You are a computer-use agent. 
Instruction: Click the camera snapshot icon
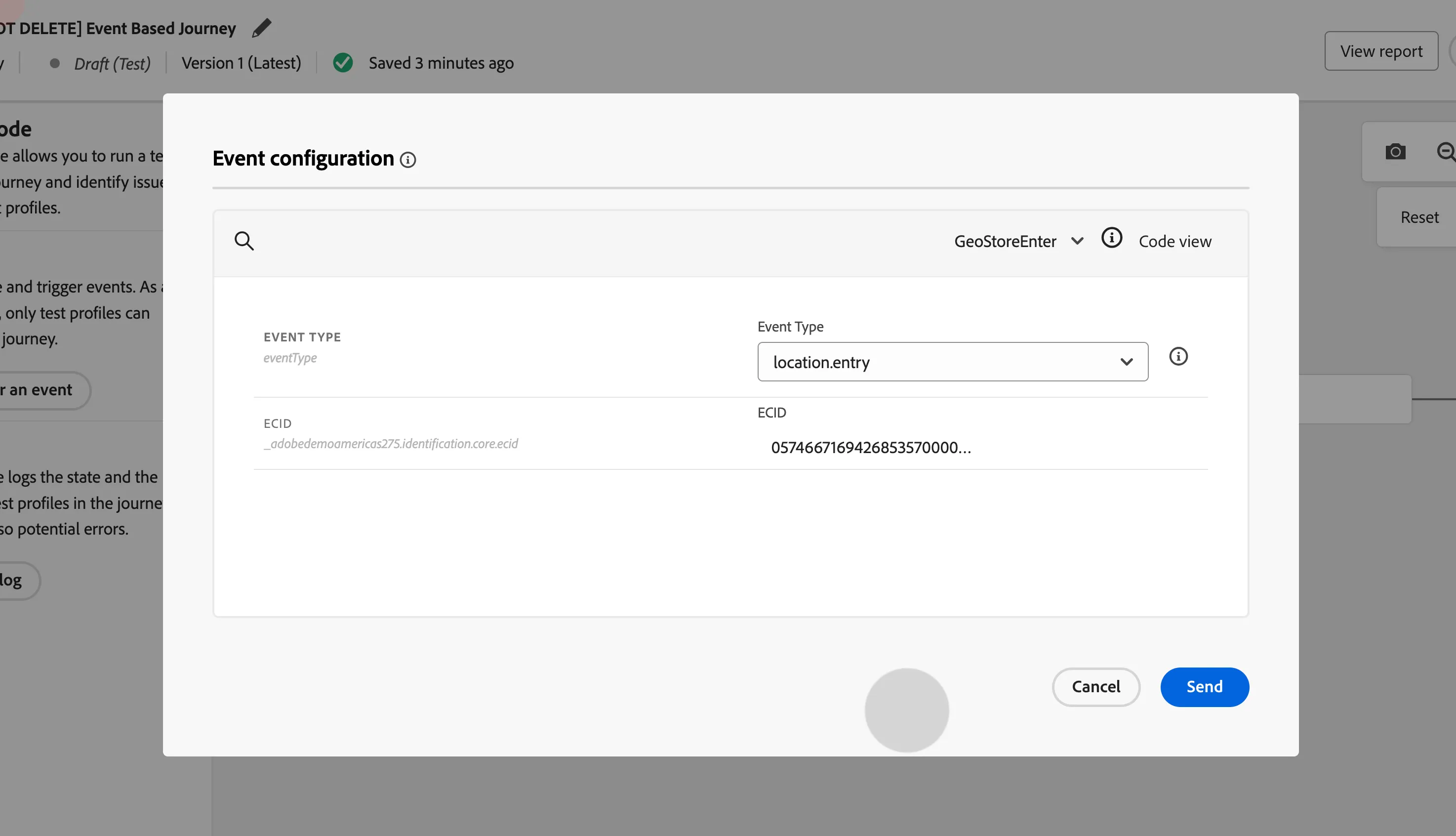[1395, 152]
